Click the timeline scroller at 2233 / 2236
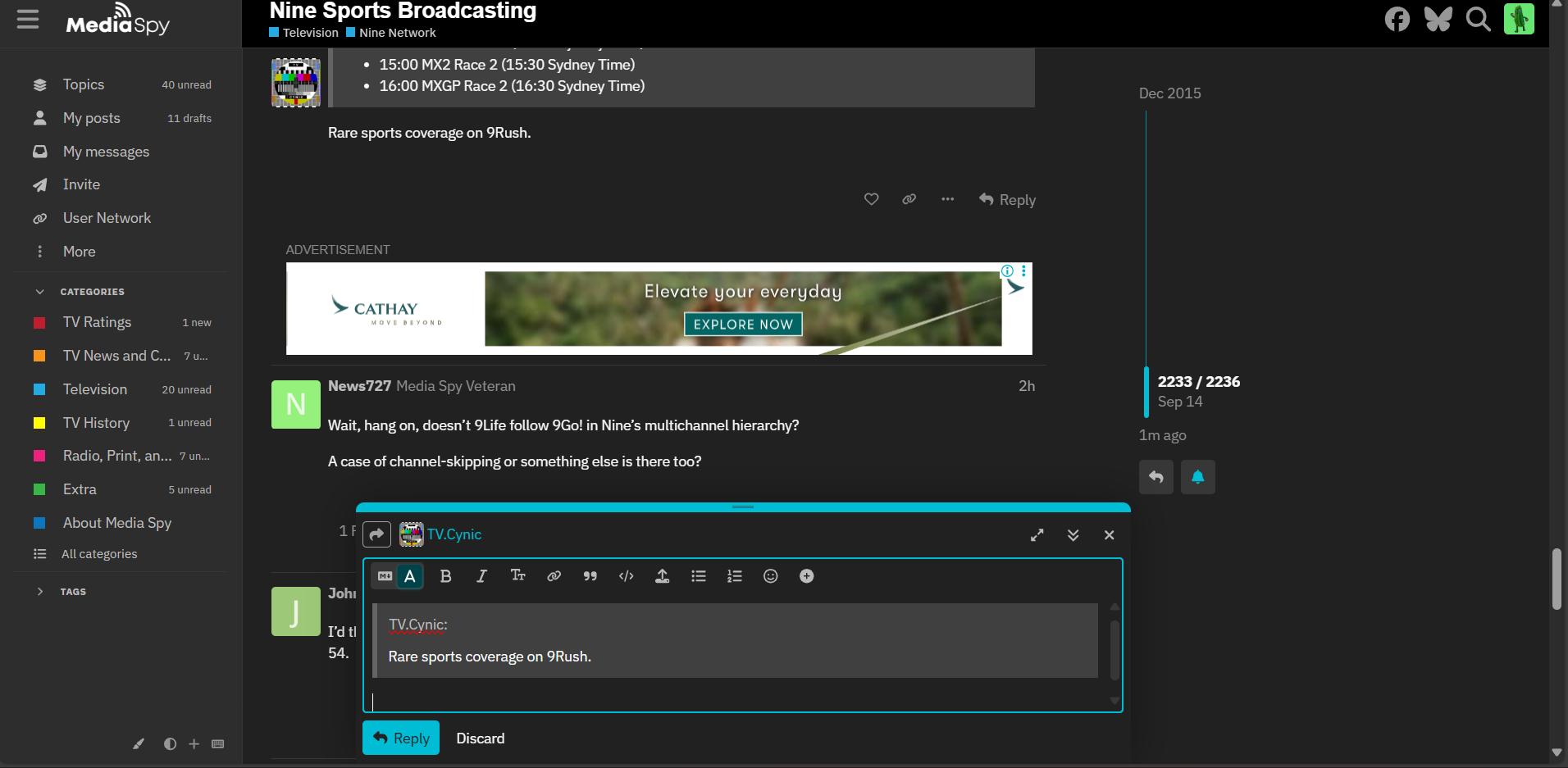This screenshot has height=768, width=1568. point(1197,391)
